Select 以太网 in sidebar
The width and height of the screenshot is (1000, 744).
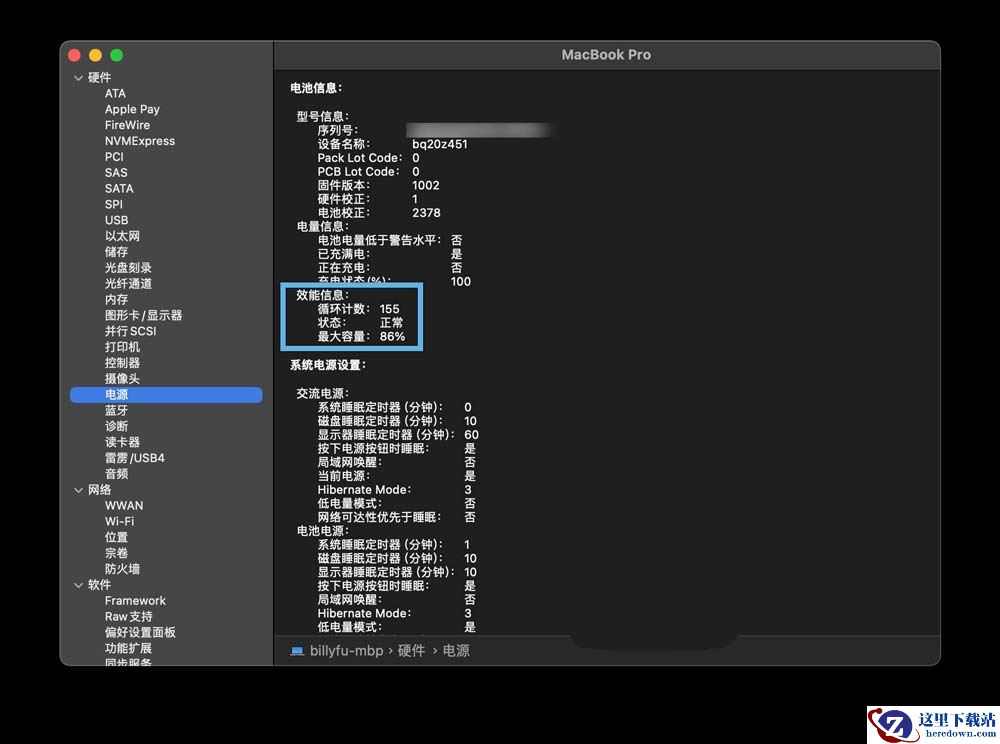click(x=122, y=236)
